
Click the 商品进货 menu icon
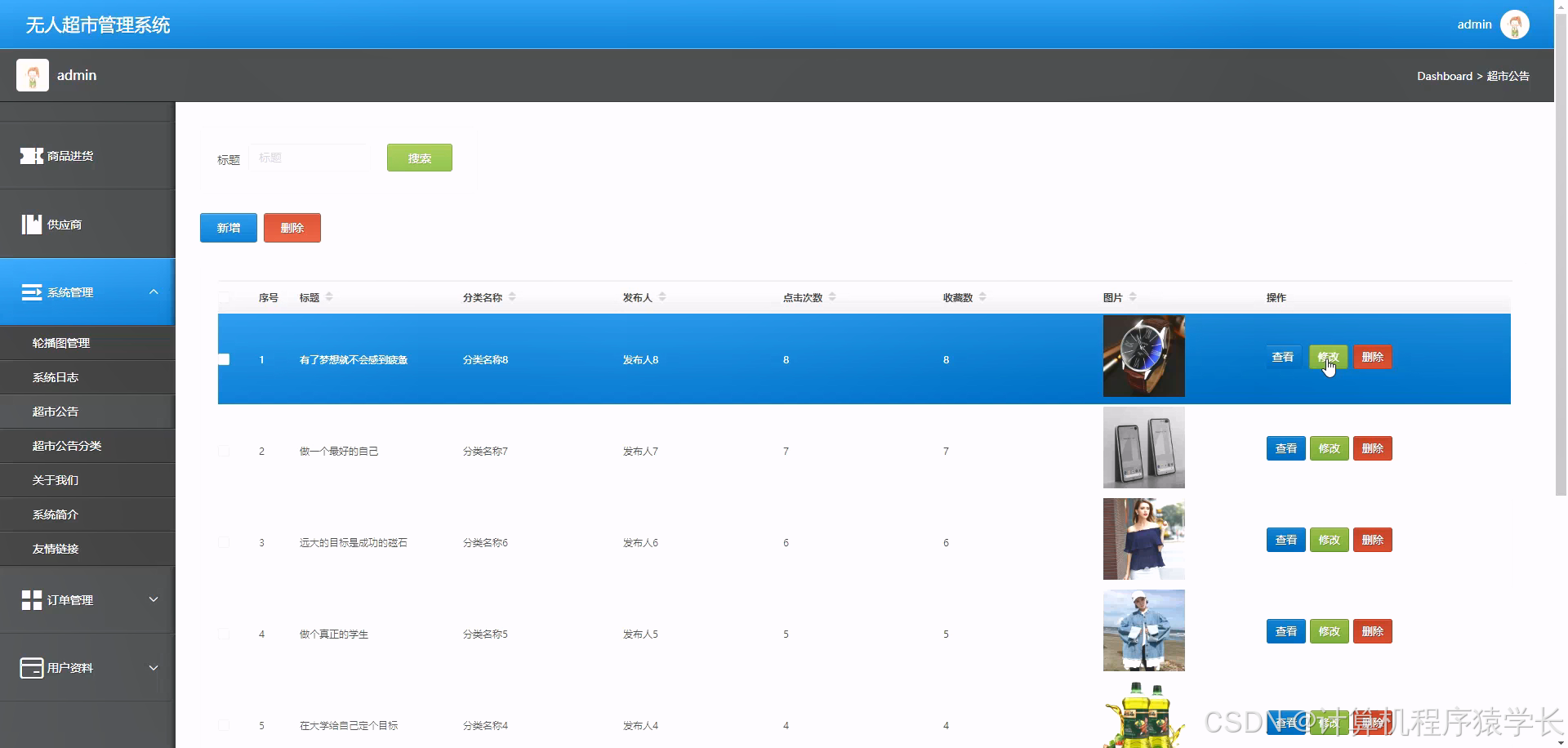click(31, 155)
